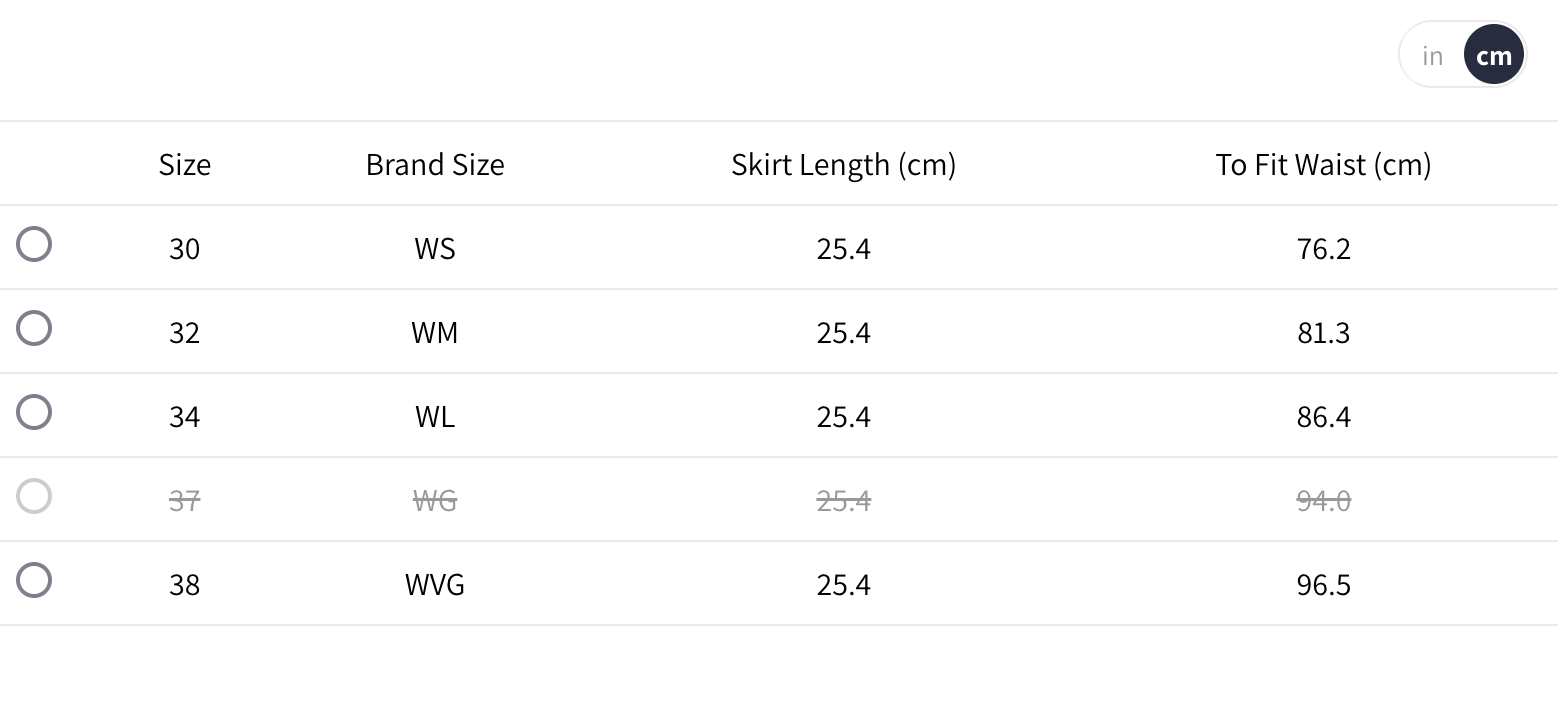Click the unavailable size 37 radio button
1558x706 pixels.
coord(34,497)
